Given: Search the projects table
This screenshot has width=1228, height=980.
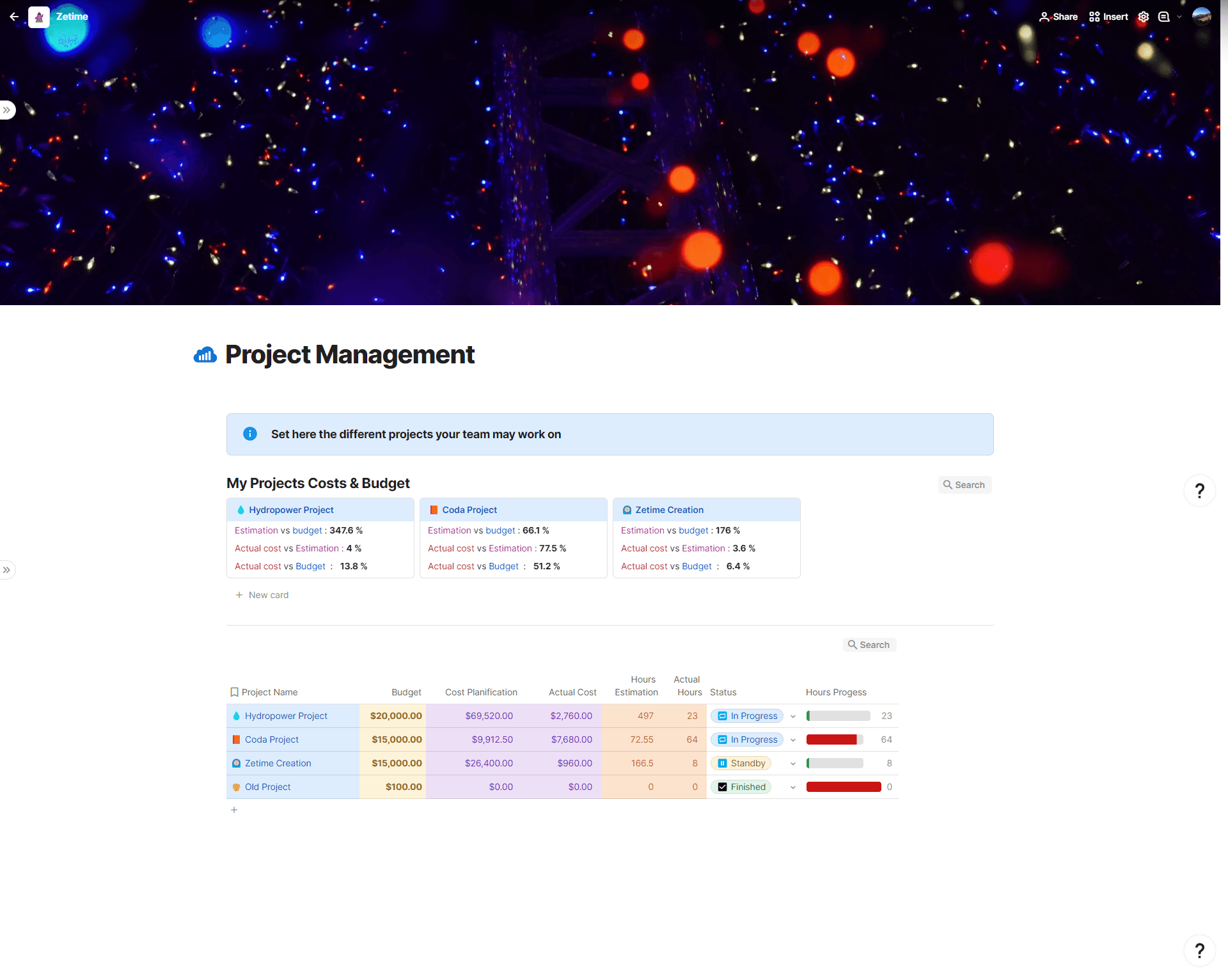Looking at the screenshot, I should 869,645.
